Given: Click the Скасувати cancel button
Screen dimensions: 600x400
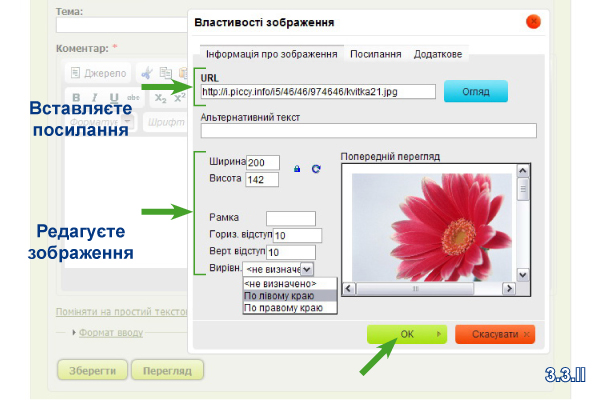Looking at the screenshot, I should point(495,333).
